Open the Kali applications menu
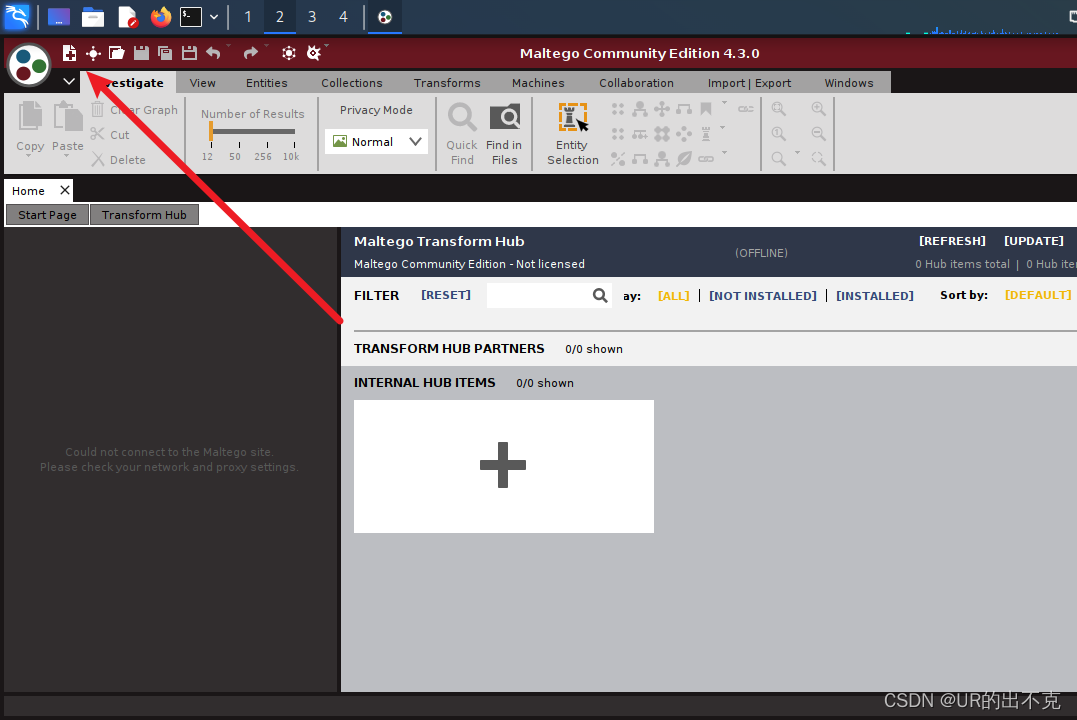Viewport: 1077px width, 720px height. pos(16,16)
